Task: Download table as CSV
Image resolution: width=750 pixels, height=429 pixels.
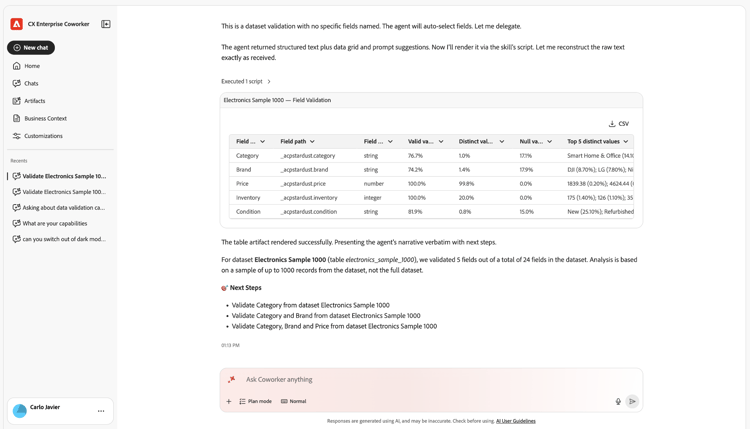Action: [619, 123]
